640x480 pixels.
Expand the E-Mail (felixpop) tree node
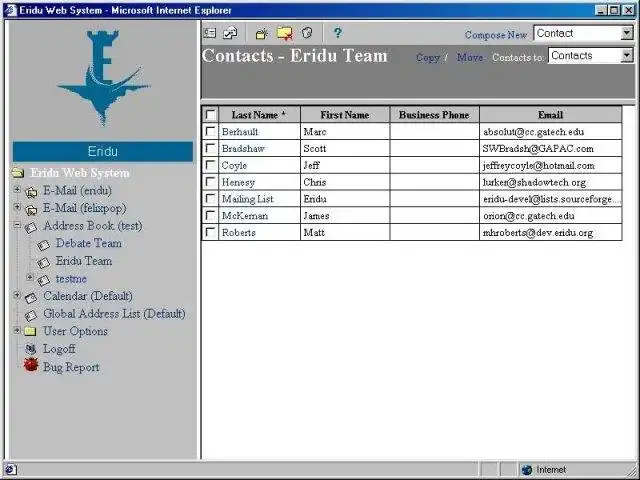[17, 207]
